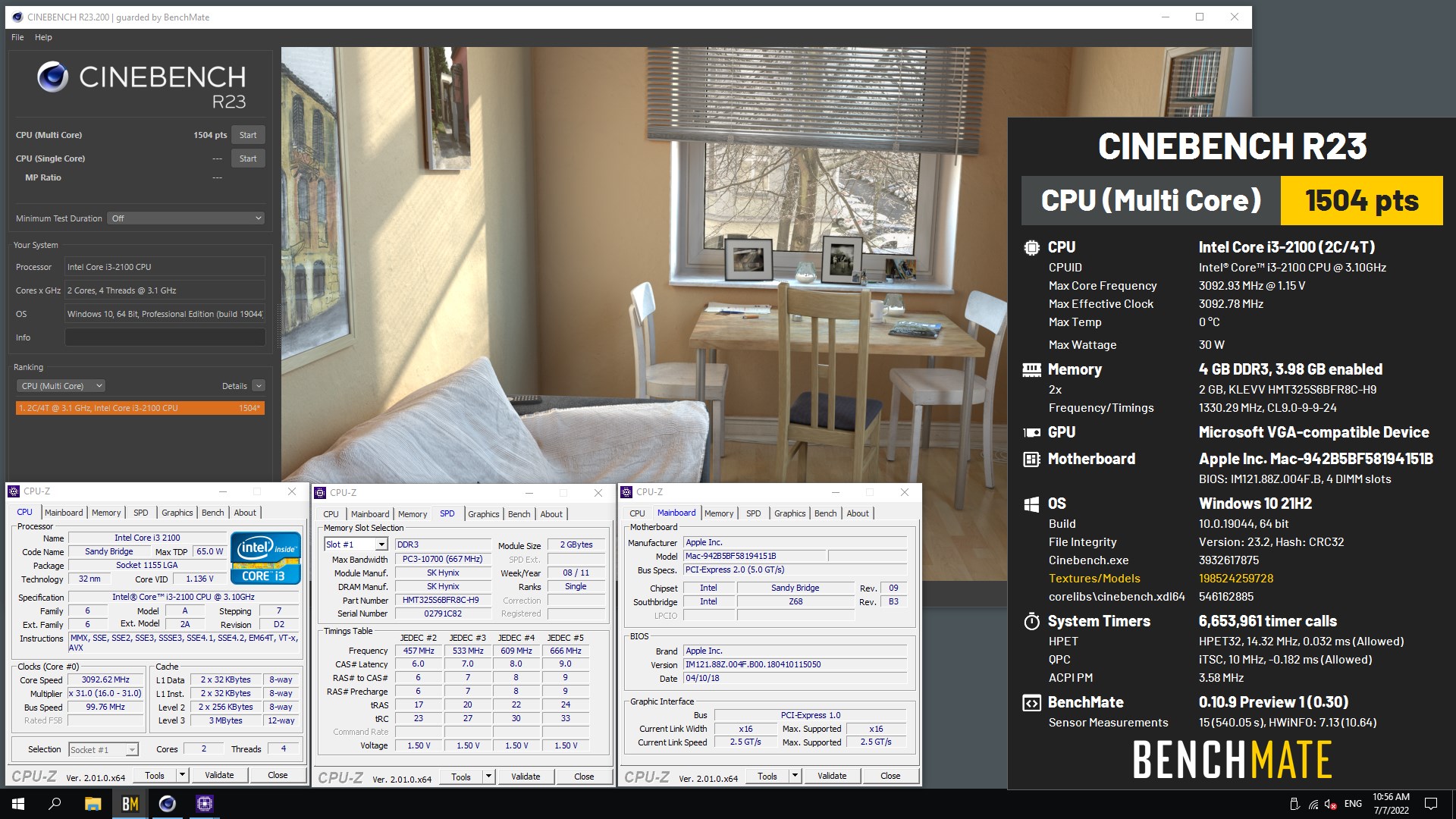
Task: Click the ENG language indicator
Action: [1353, 804]
